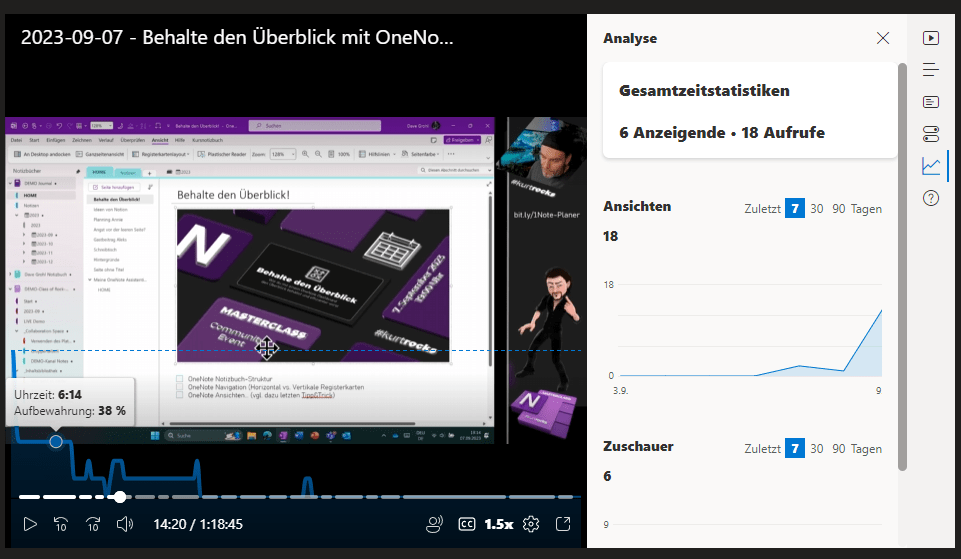Tick the OneNote Notizbuch-Struktur checkbox
This screenshot has height=559, width=961.
(x=180, y=379)
